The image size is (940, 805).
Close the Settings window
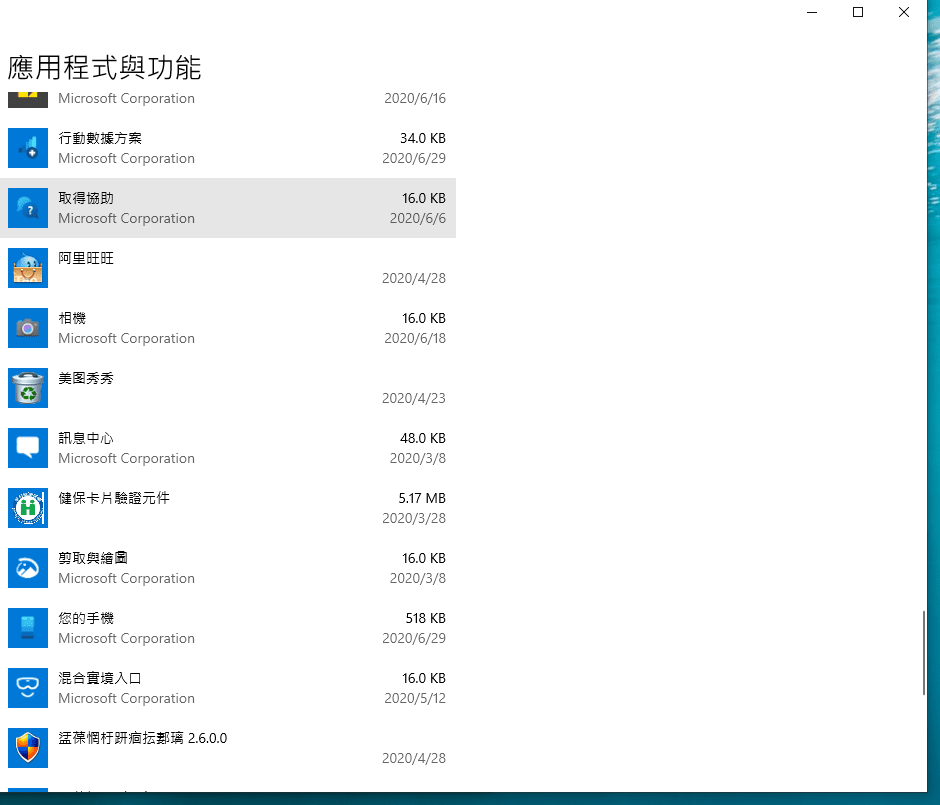click(x=903, y=12)
